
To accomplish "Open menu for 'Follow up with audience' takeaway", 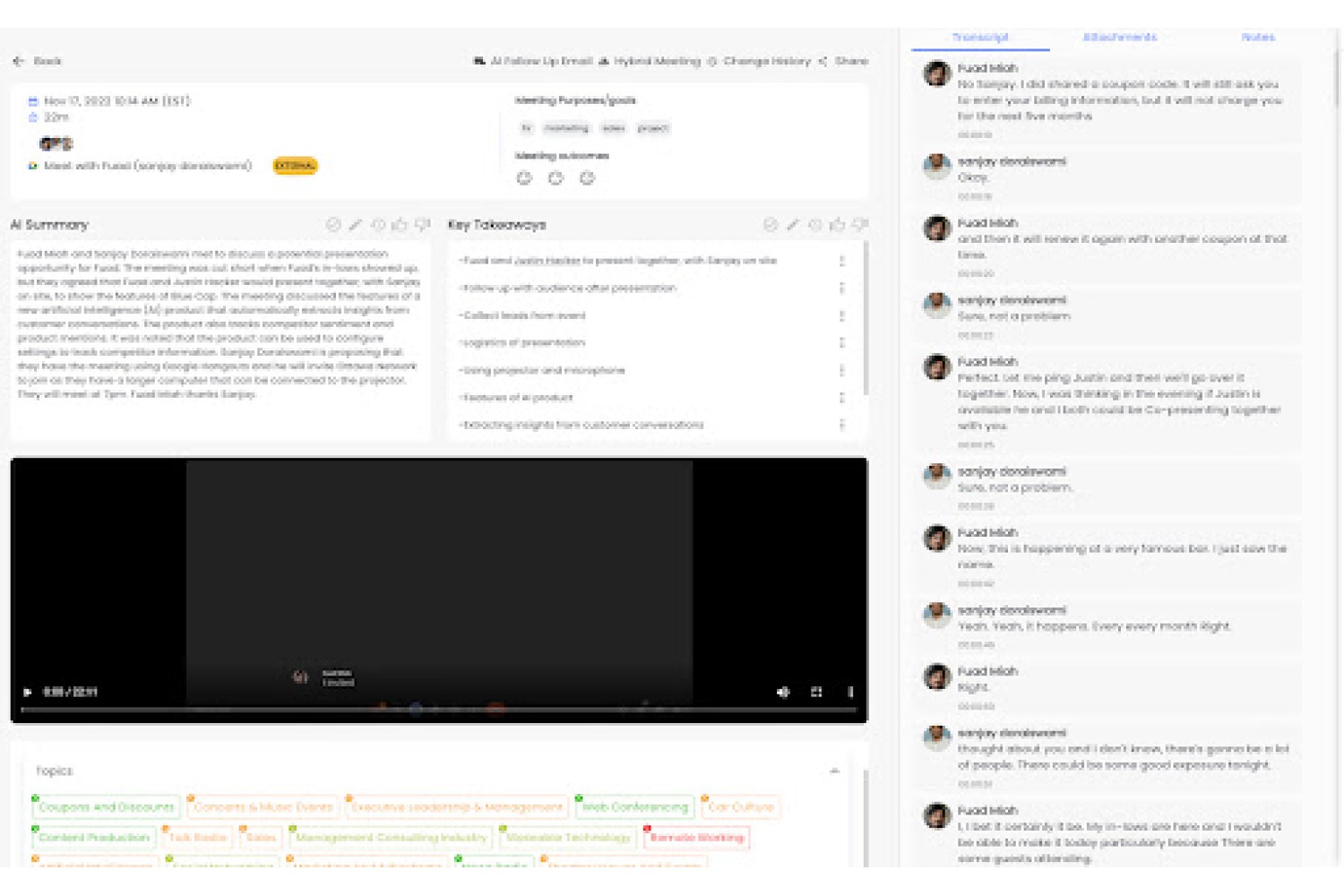I will tap(841, 289).
